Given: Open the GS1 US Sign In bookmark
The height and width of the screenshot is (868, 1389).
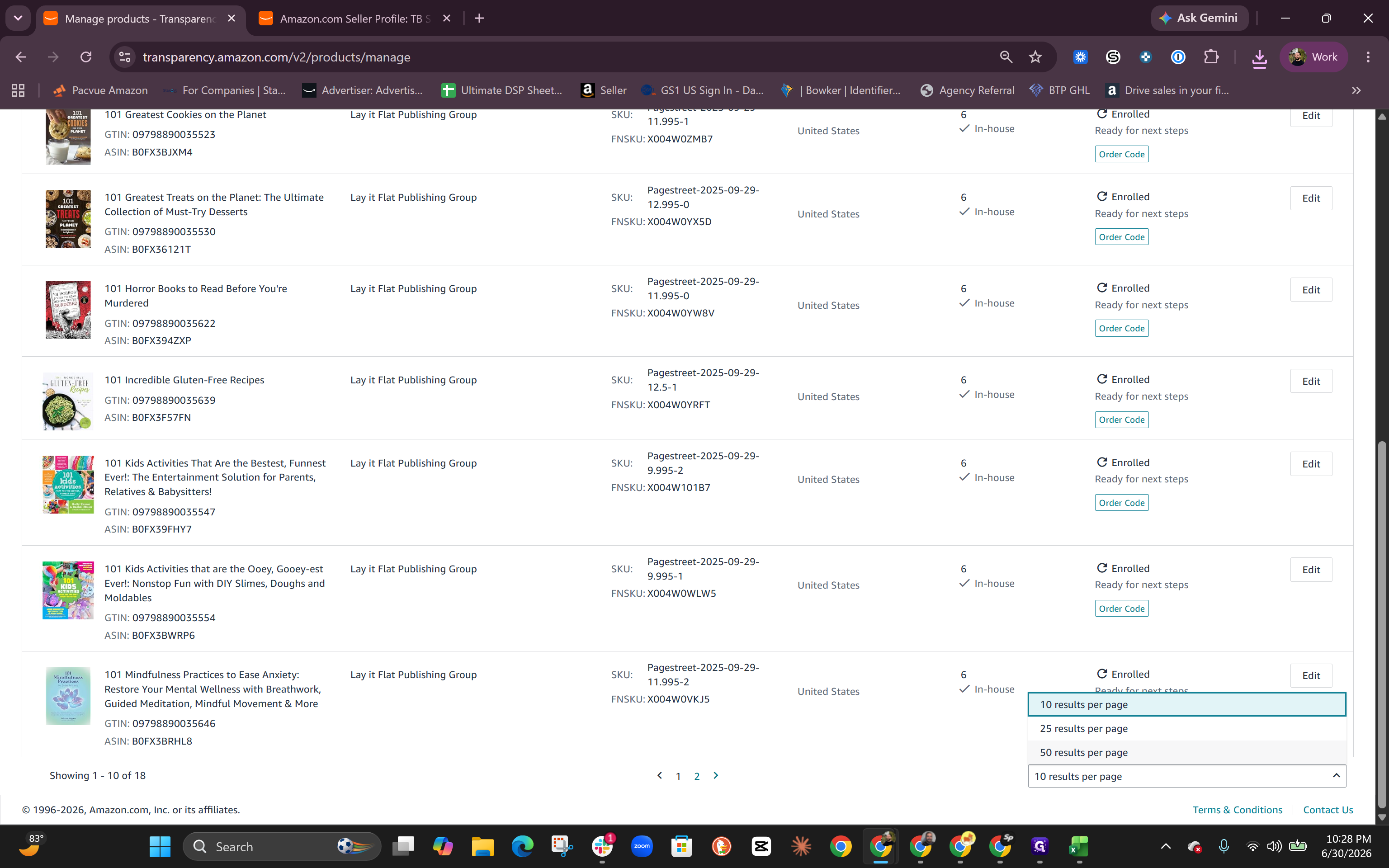Looking at the screenshot, I should coord(703,90).
